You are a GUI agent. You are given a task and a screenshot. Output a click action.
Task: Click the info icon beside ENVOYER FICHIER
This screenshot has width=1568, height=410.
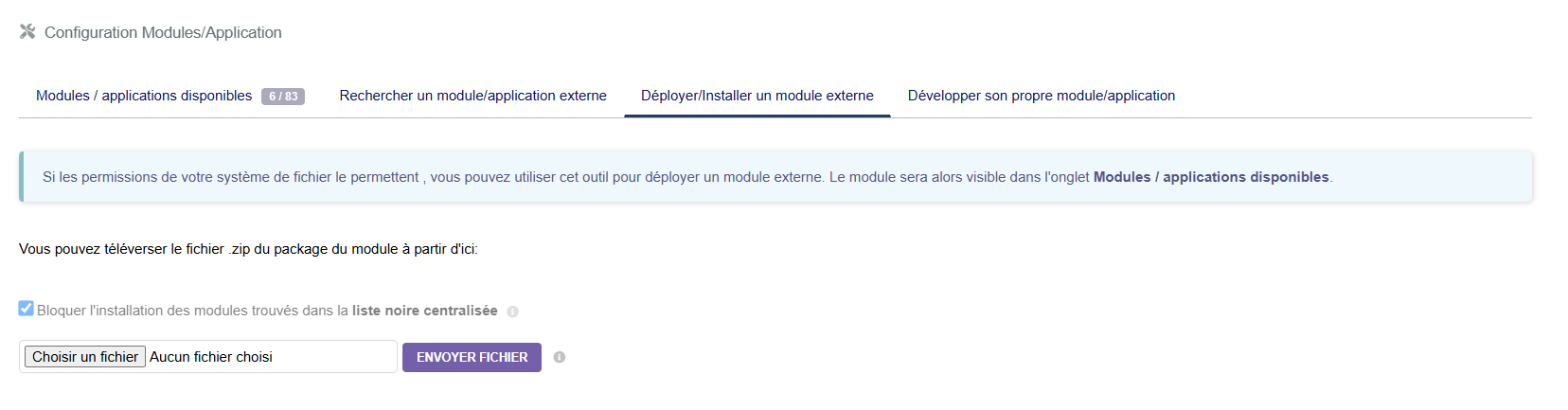[560, 357]
